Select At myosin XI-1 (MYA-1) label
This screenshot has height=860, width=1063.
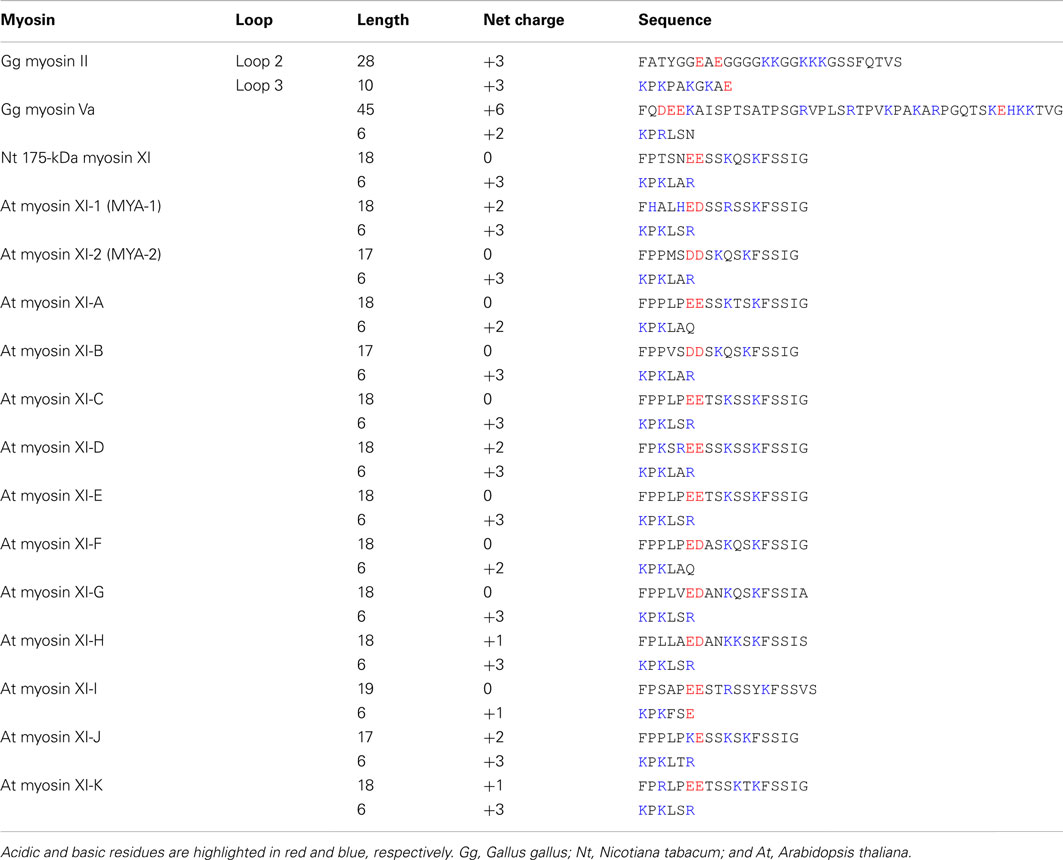point(81,206)
